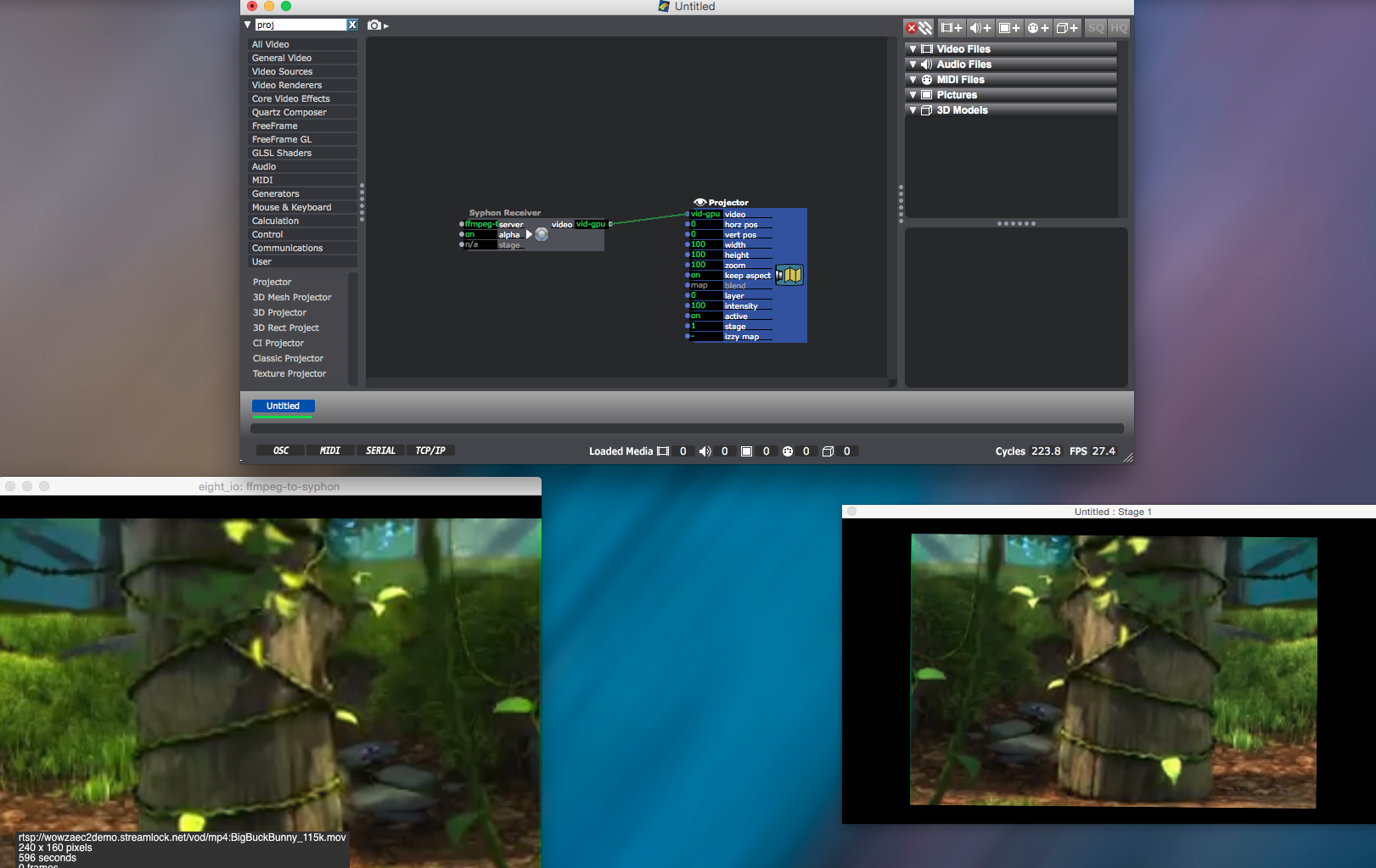Toggle Projector active input value
This screenshot has height=868, width=1376.
click(x=705, y=316)
